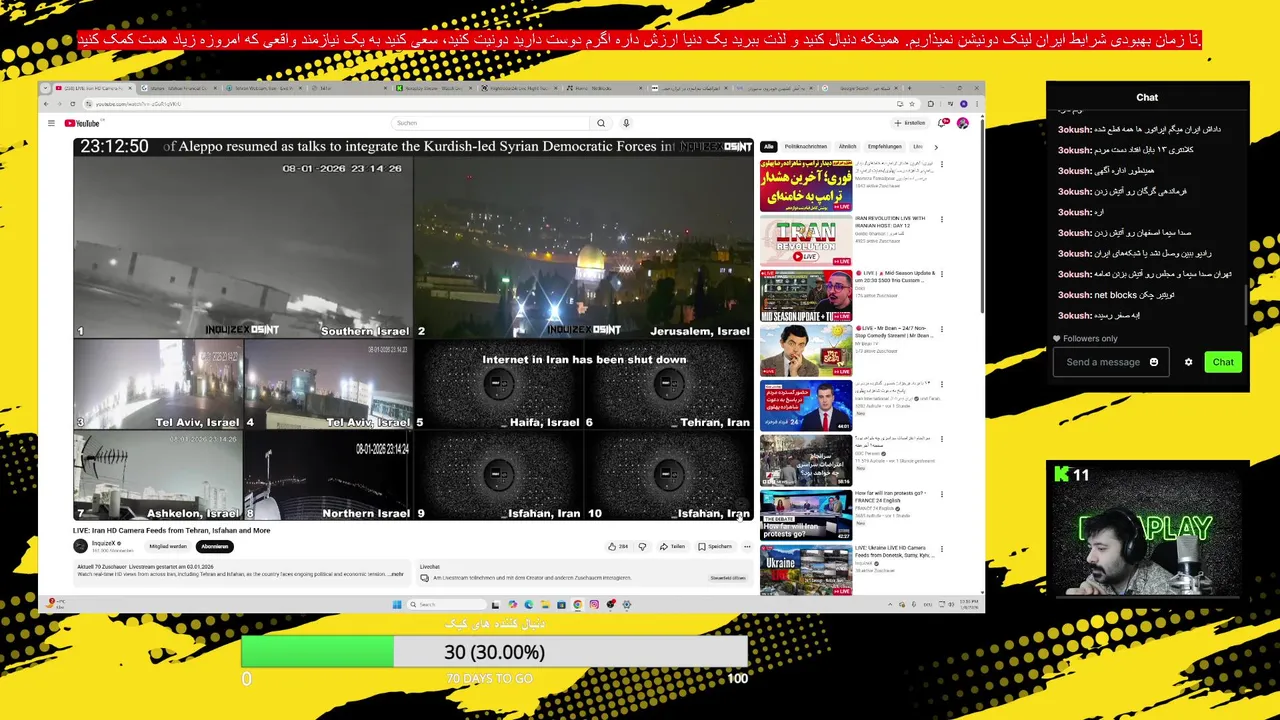The width and height of the screenshot is (1280, 720).
Task: Click the InquizeX channel name link
Action: (104, 543)
